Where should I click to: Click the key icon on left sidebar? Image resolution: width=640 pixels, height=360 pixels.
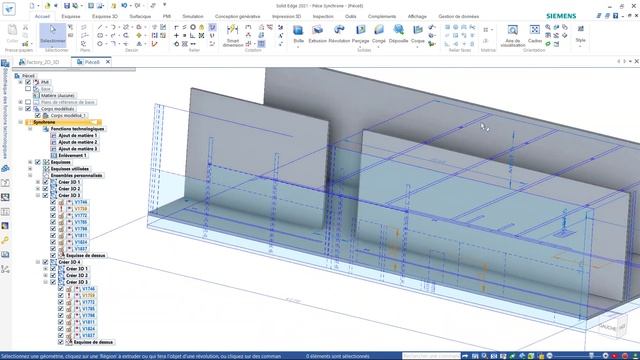(x=5, y=240)
